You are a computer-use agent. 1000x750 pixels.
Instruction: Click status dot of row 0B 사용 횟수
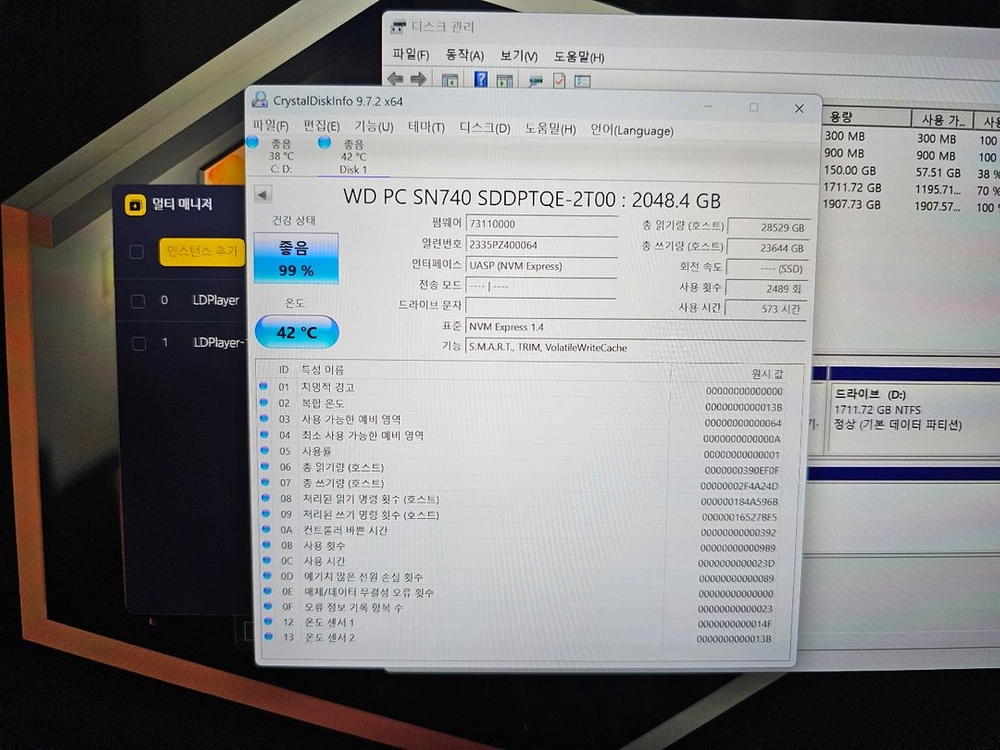267,545
